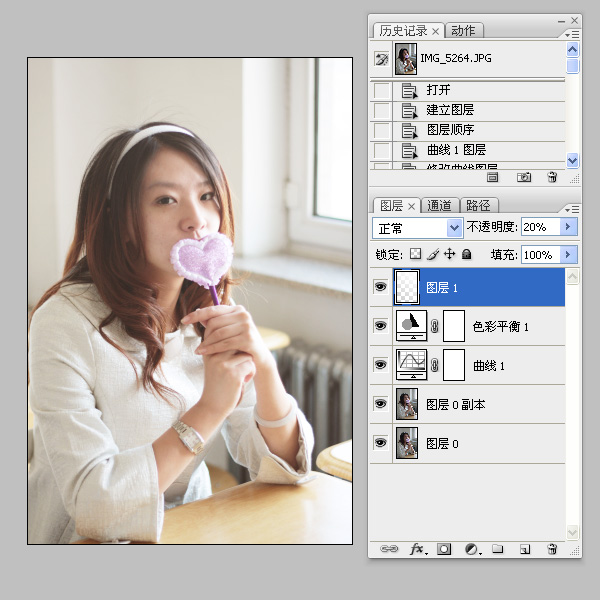
Task: Lock layer position
Action: coord(450,254)
